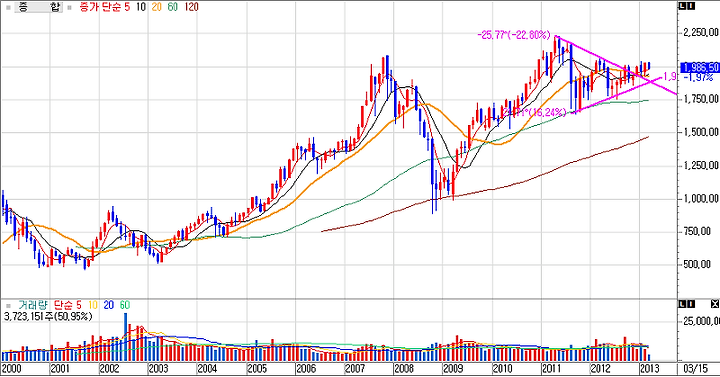Click the tallest blue volume bar in 2002
Screen dimensions: 720x377
(126, 337)
